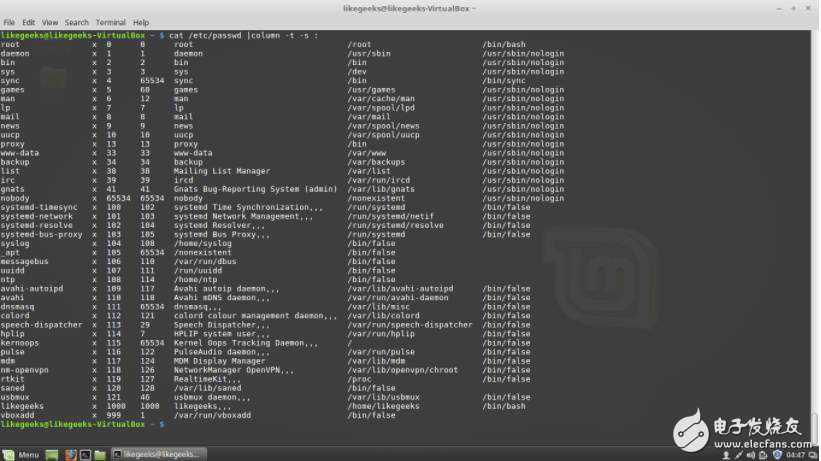Click 'root' username in first row

tap(10, 45)
